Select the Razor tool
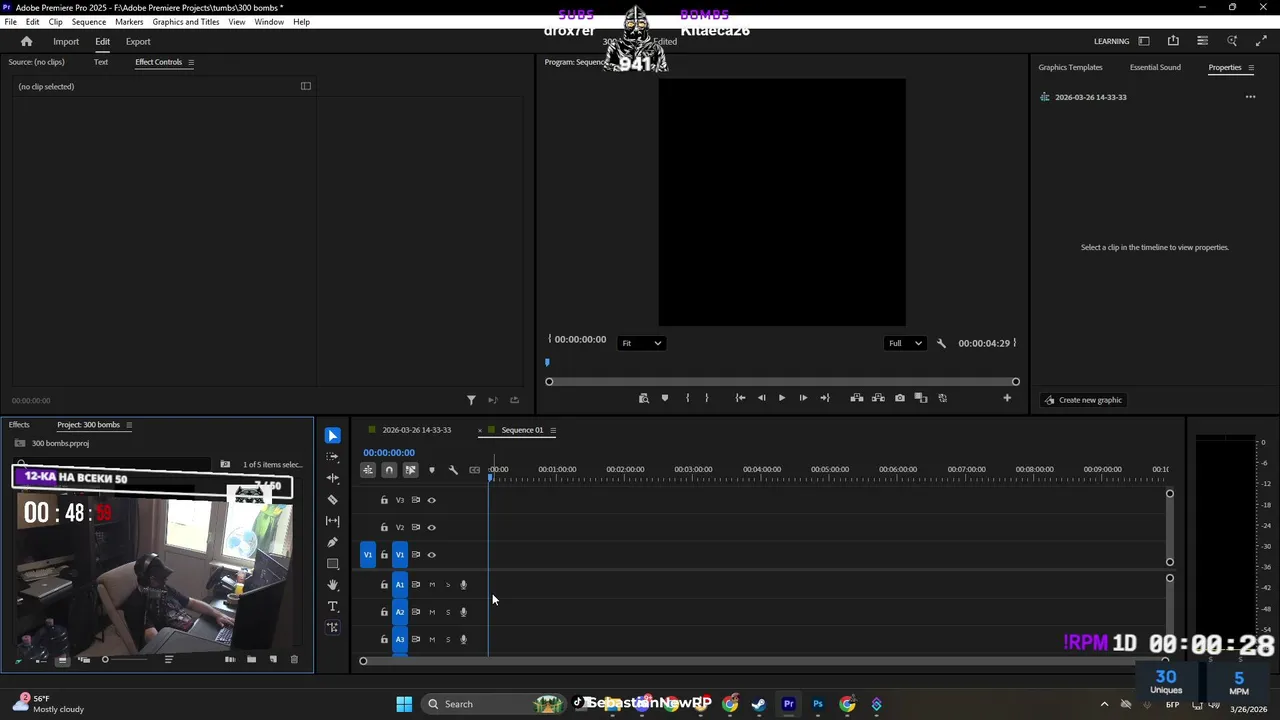The image size is (1280, 720). (x=333, y=500)
